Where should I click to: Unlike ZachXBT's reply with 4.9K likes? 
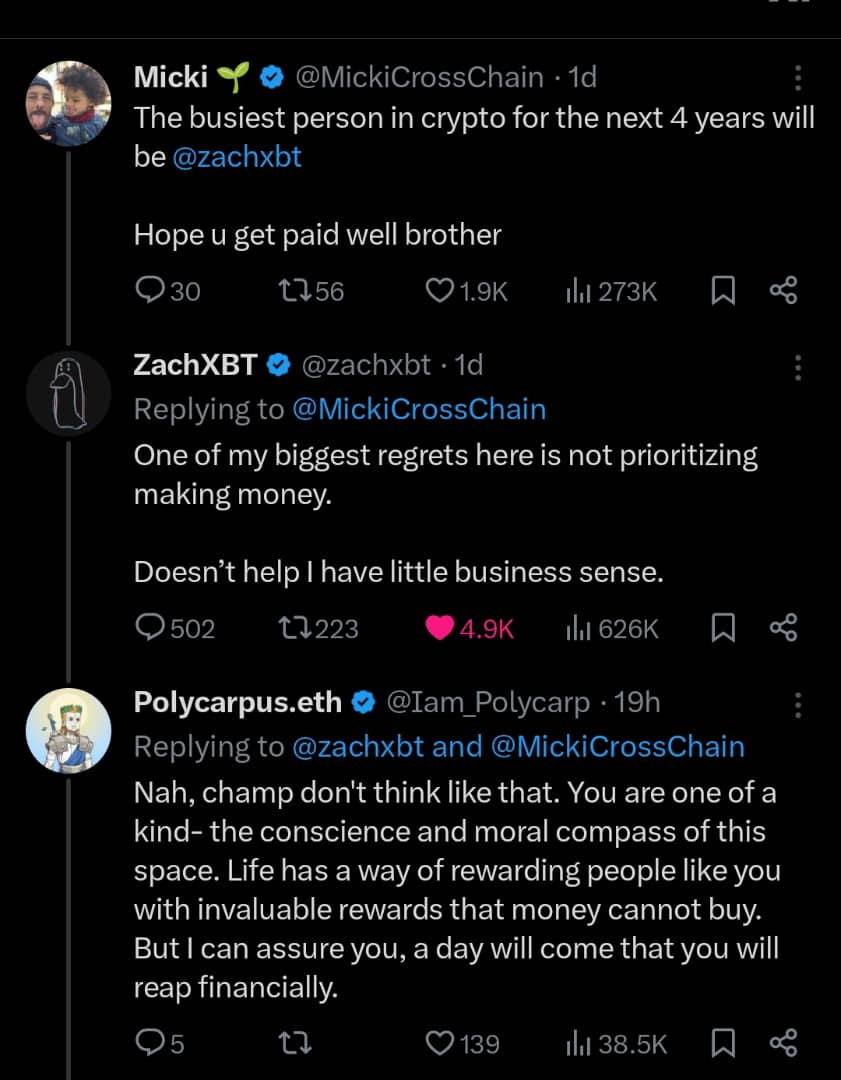point(440,628)
